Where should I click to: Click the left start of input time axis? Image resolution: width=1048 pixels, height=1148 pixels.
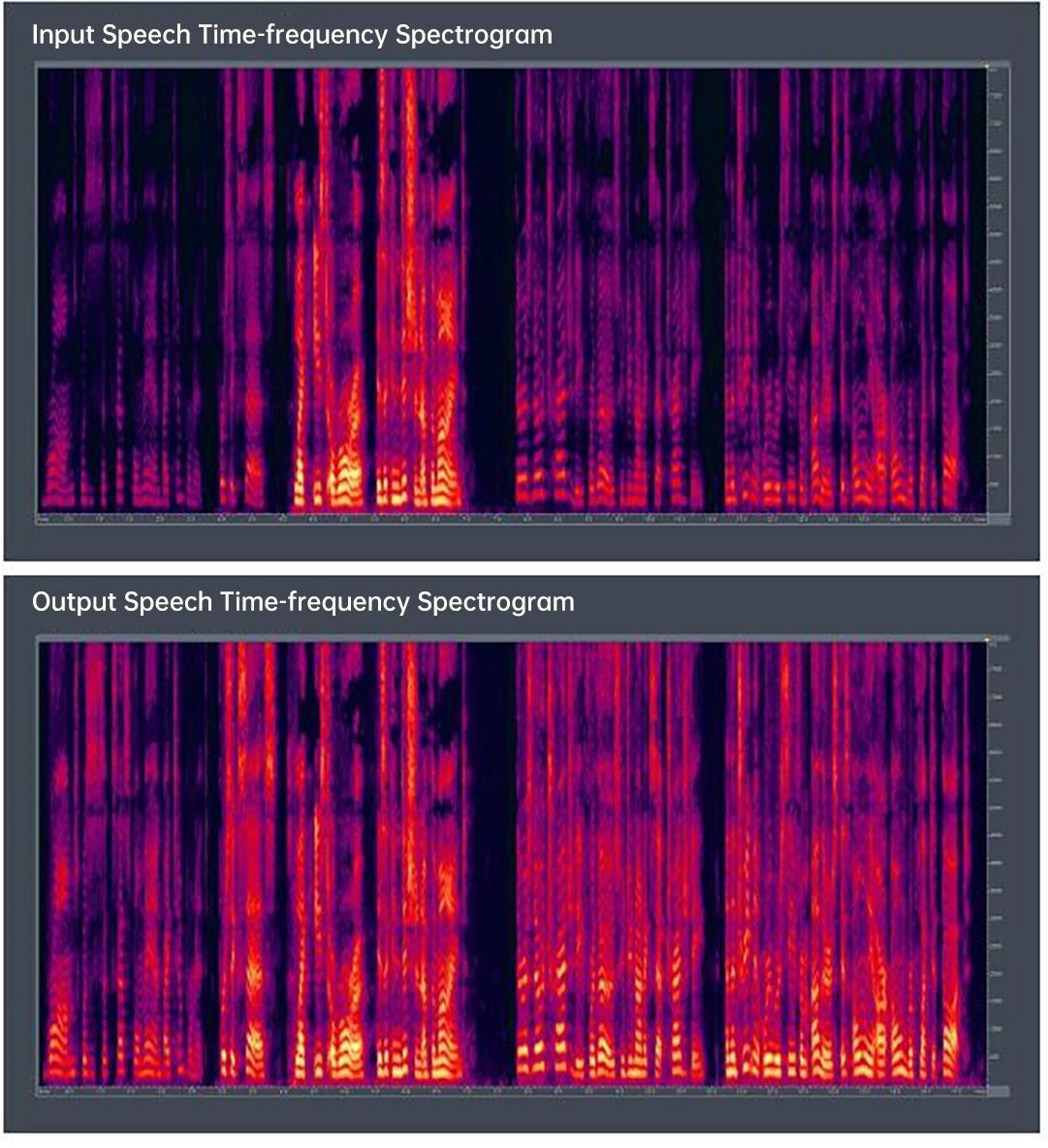coord(43,518)
